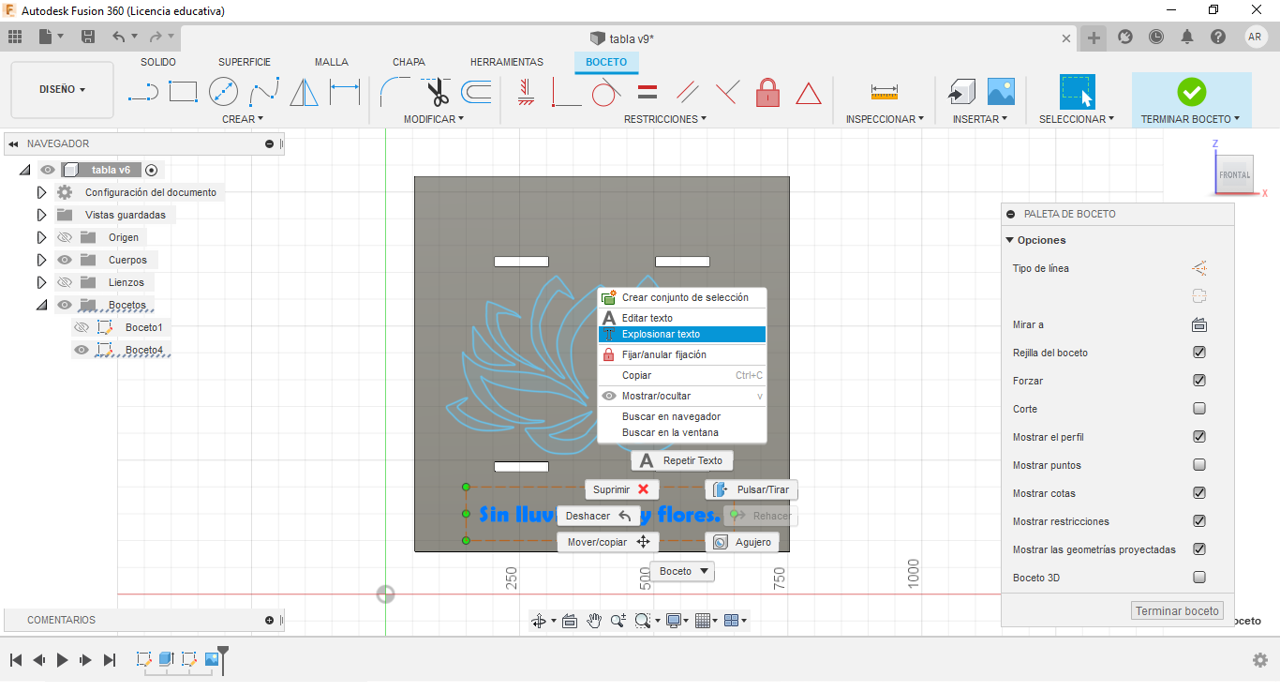Open the MODIFICAR dropdown menu
The height and width of the screenshot is (682, 1280).
pos(434,119)
